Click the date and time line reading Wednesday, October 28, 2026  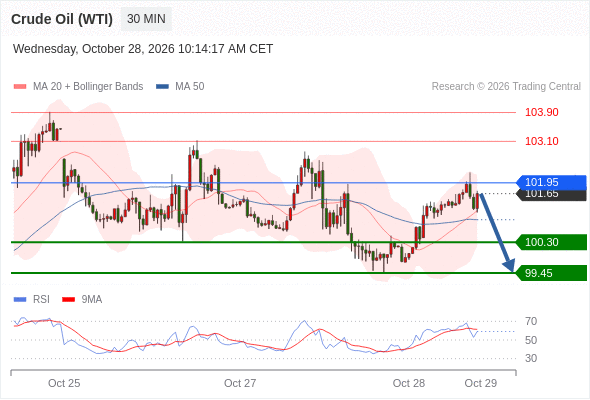point(143,49)
